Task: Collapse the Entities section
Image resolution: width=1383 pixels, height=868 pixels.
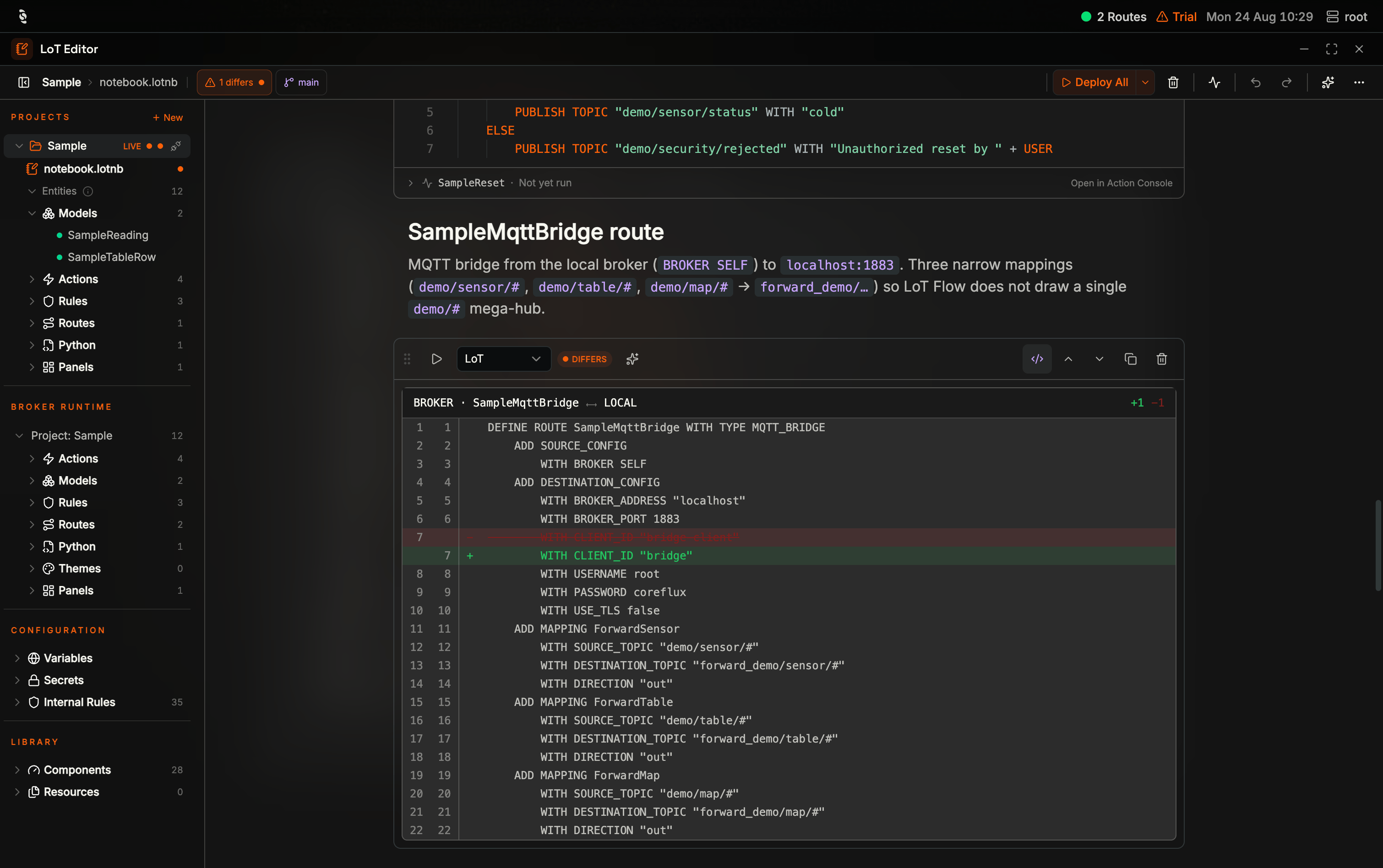Action: (32, 191)
